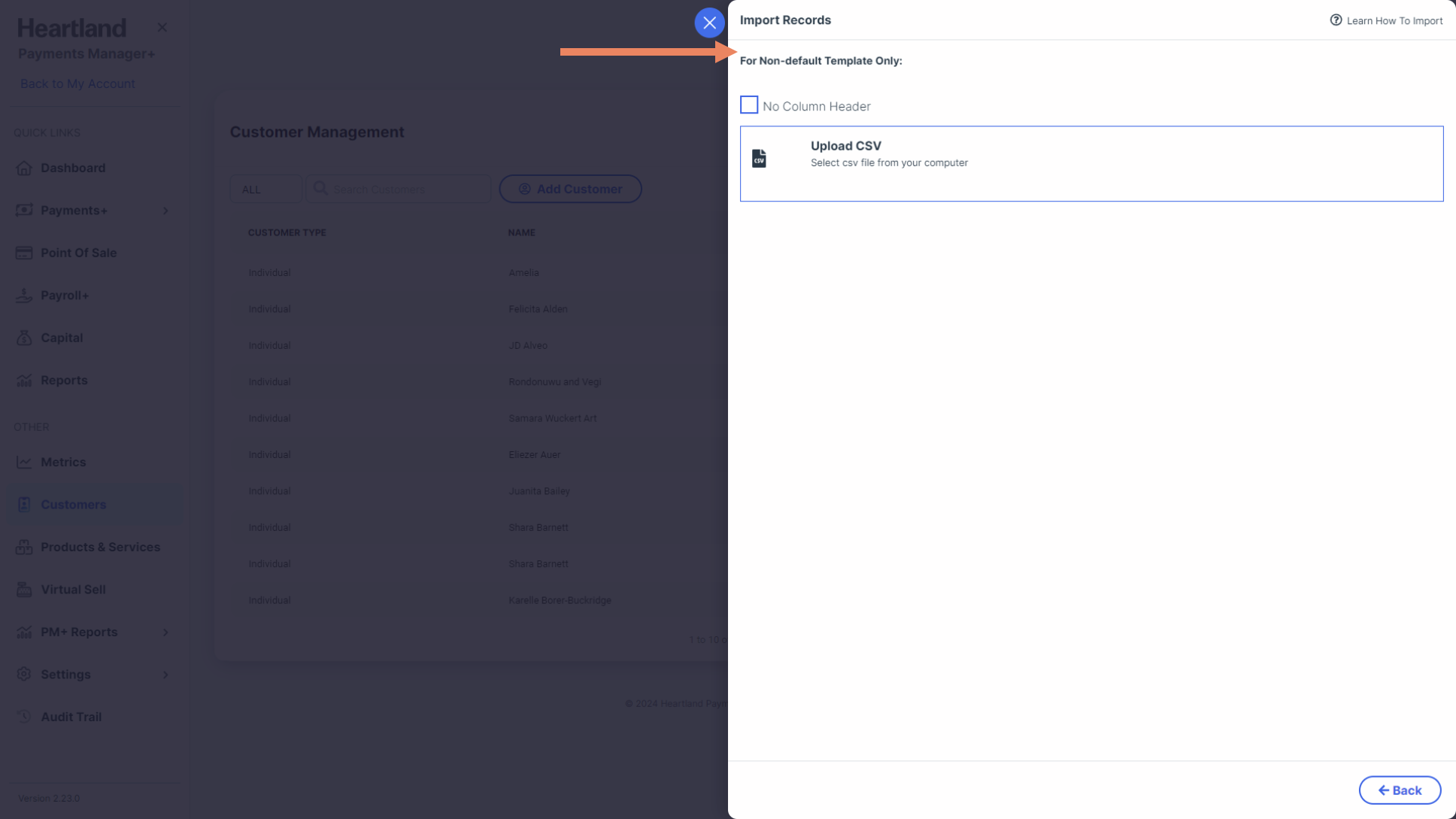
Task: Expand the Payments+ submenu chevron
Action: click(x=165, y=211)
